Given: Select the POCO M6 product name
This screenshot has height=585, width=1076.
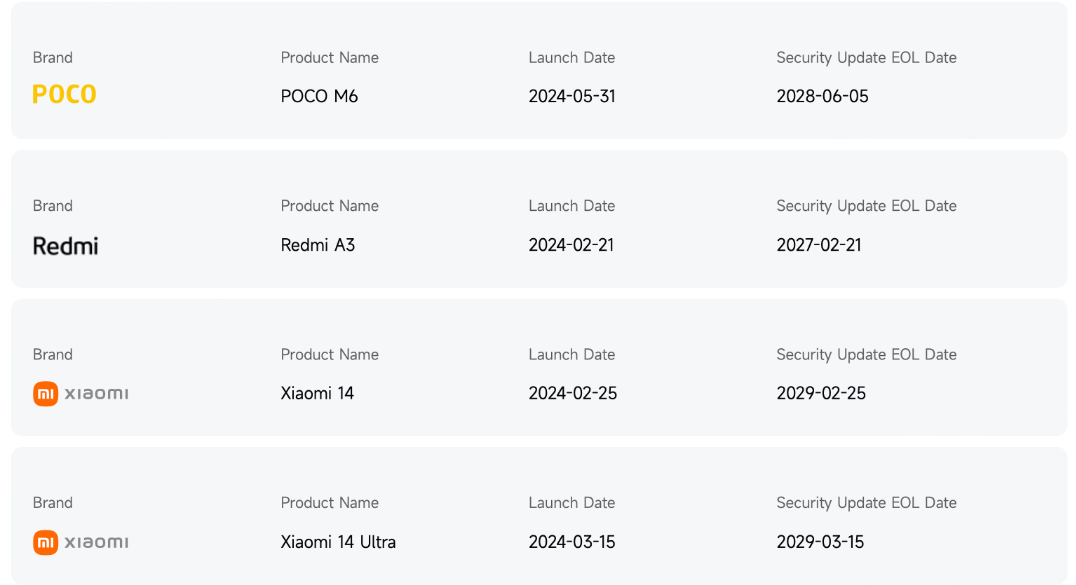Looking at the screenshot, I should pos(319,97).
